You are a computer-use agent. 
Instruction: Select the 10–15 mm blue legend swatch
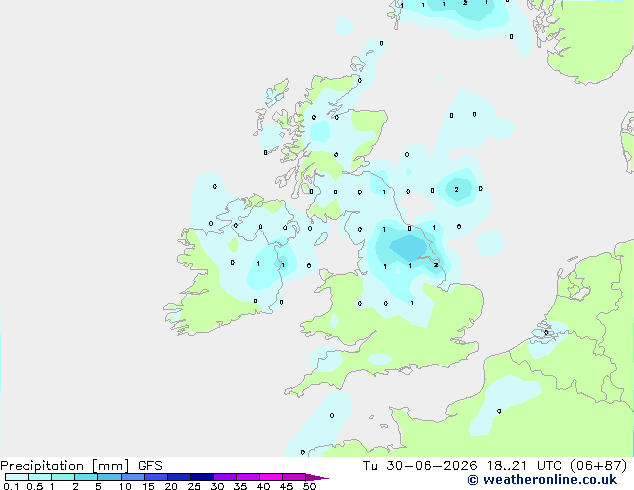click(132, 477)
